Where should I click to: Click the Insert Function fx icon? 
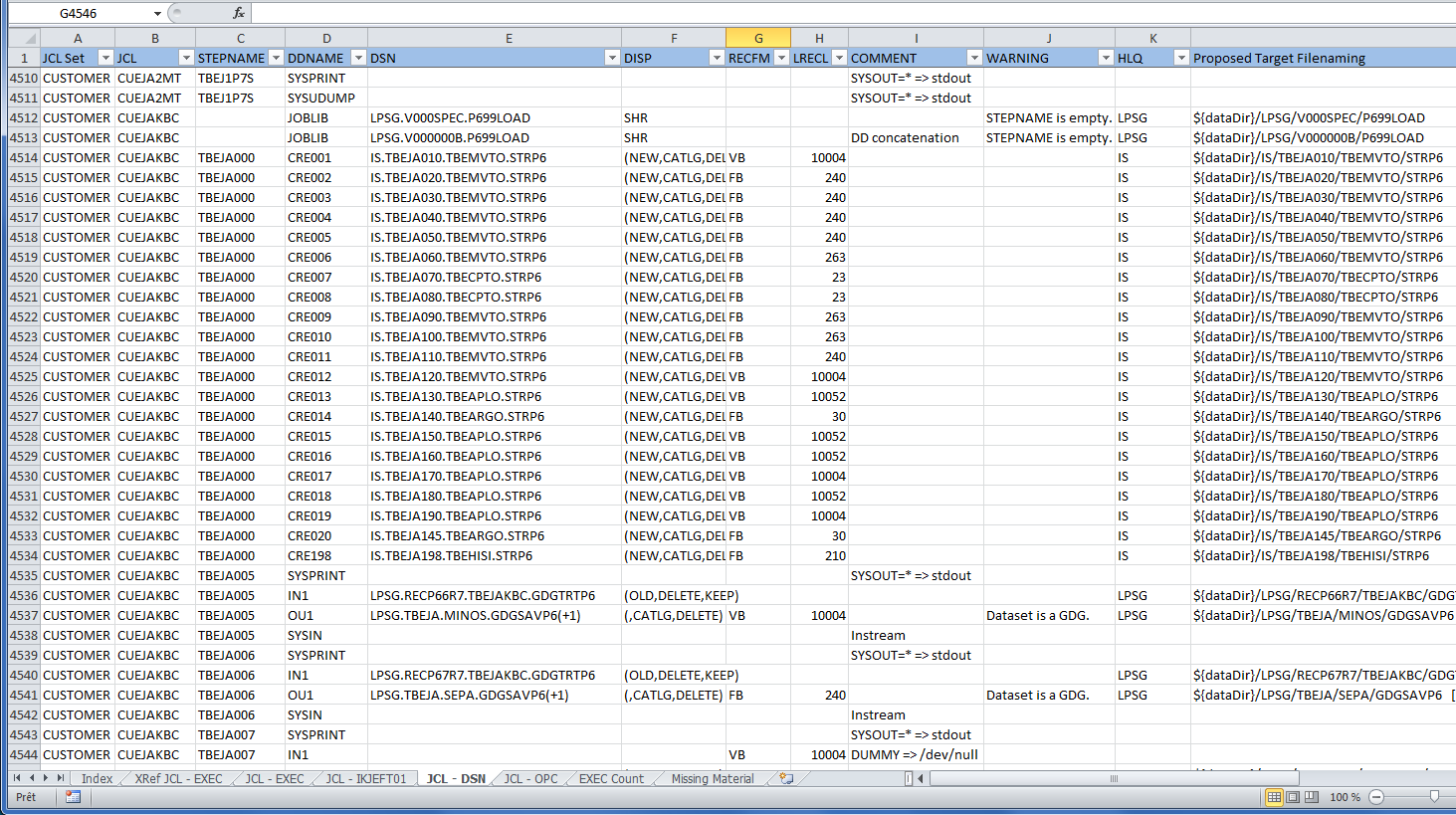coord(239,13)
